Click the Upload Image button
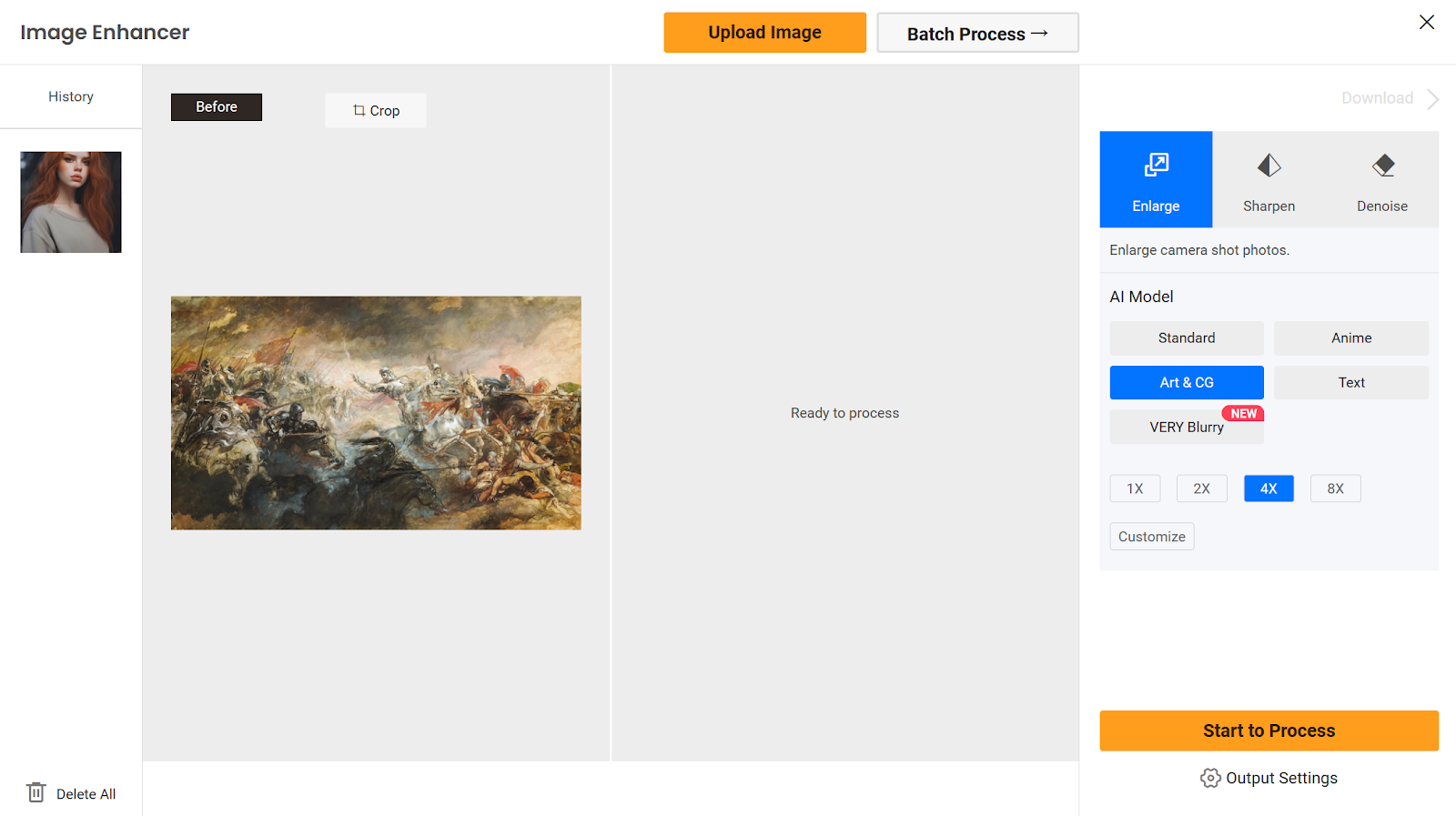1456x816 pixels. pyautogui.click(x=765, y=33)
